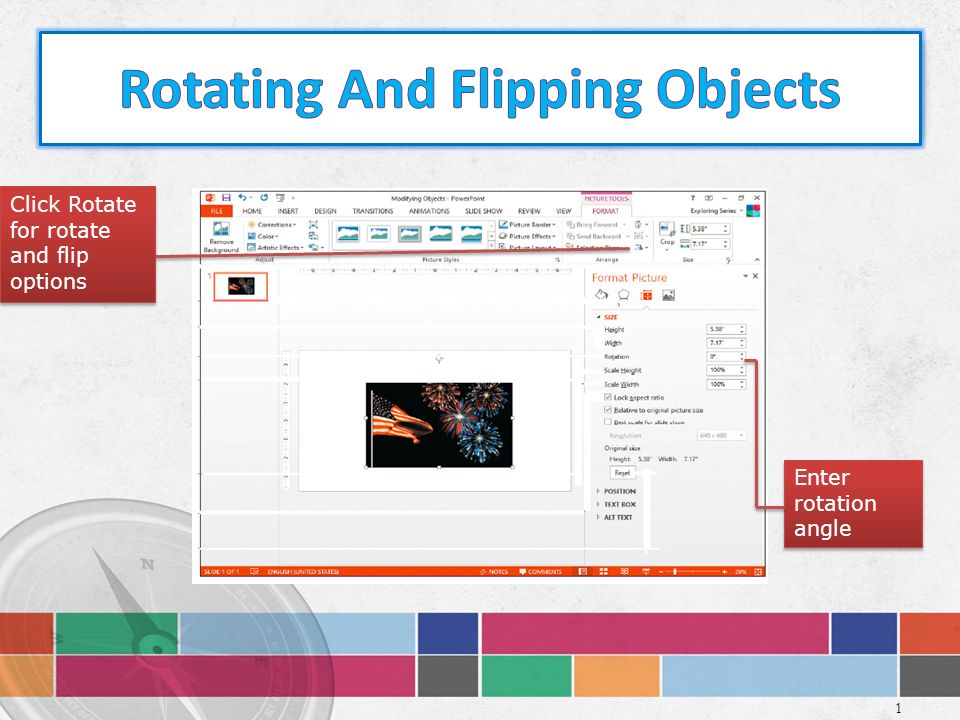
Task: Open the Corrections dropdown
Action: (272, 225)
